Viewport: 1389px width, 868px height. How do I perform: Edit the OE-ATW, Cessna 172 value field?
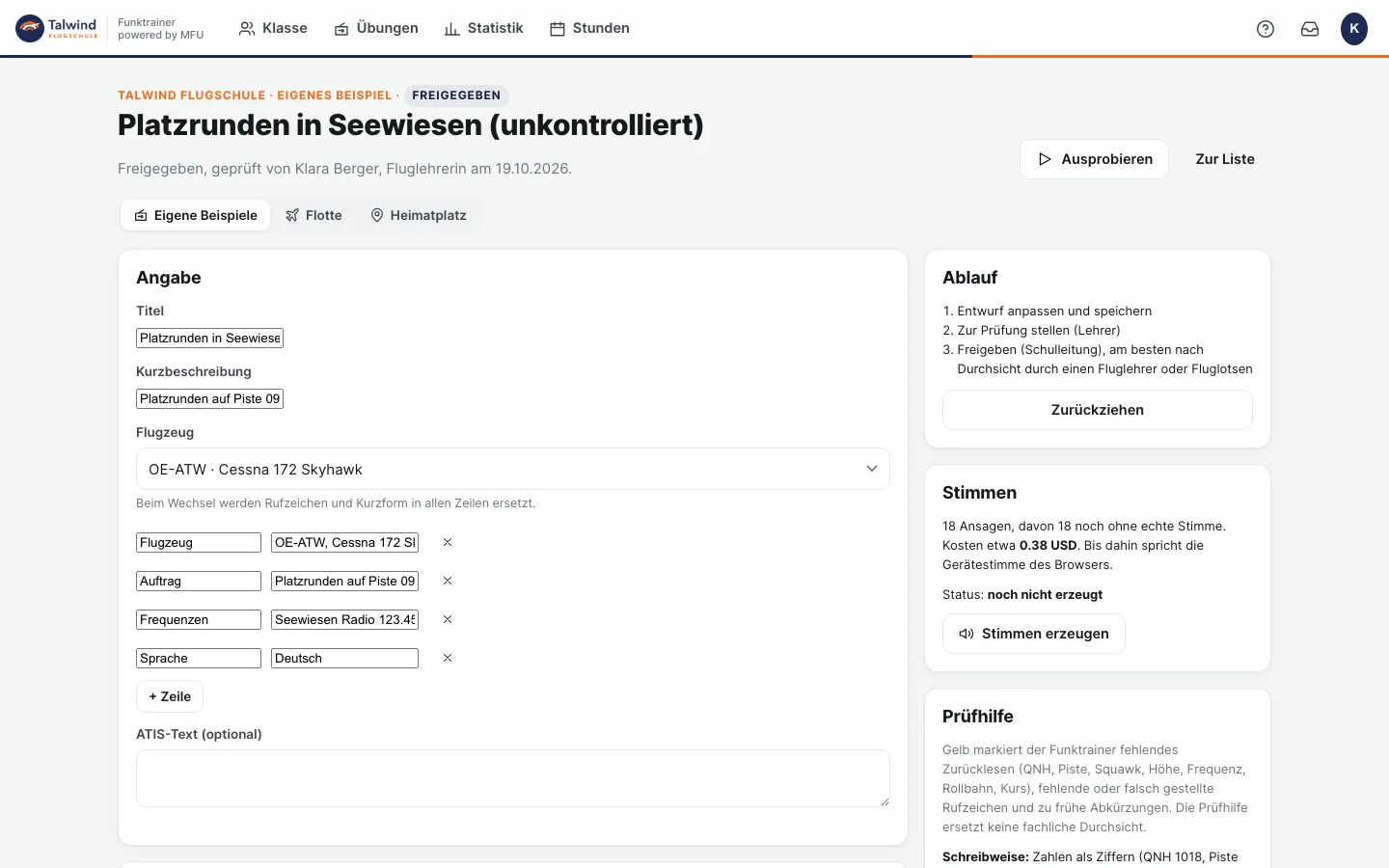point(344,543)
